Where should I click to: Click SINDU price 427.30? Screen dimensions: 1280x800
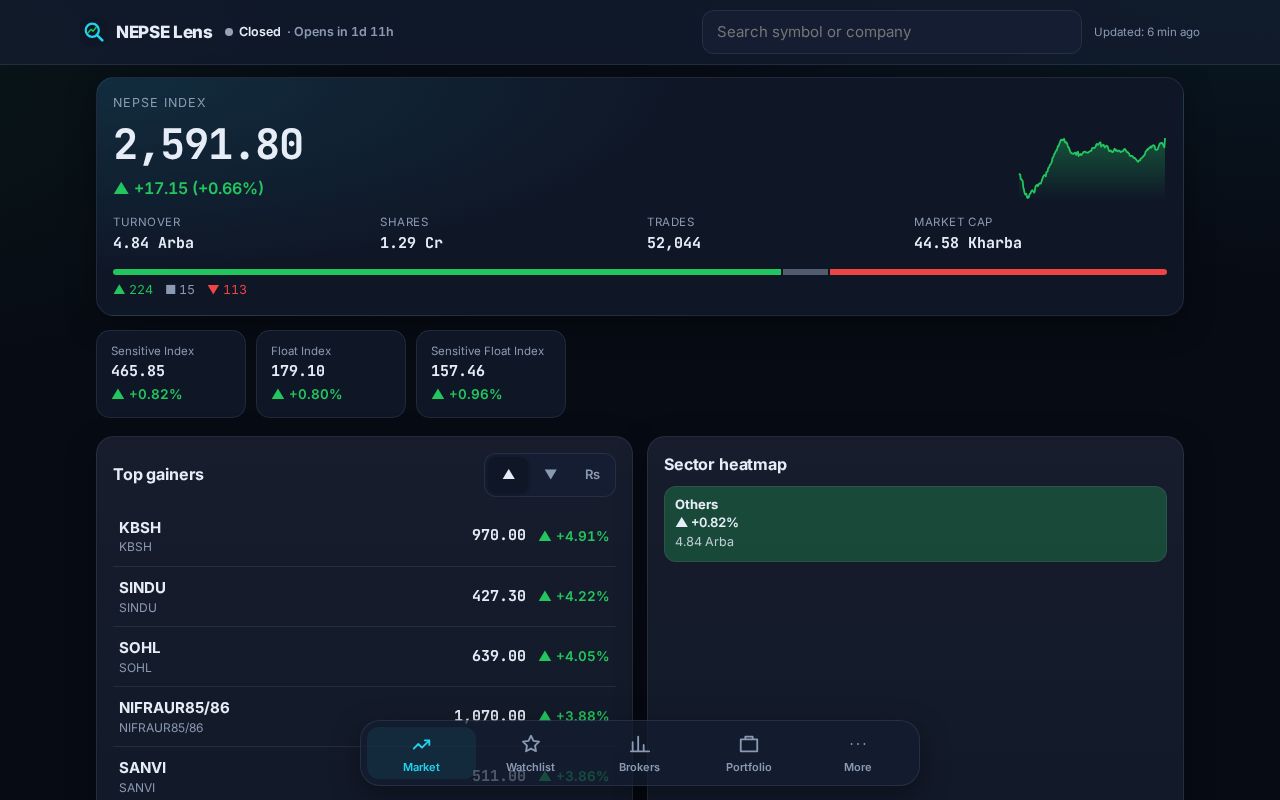(x=499, y=596)
